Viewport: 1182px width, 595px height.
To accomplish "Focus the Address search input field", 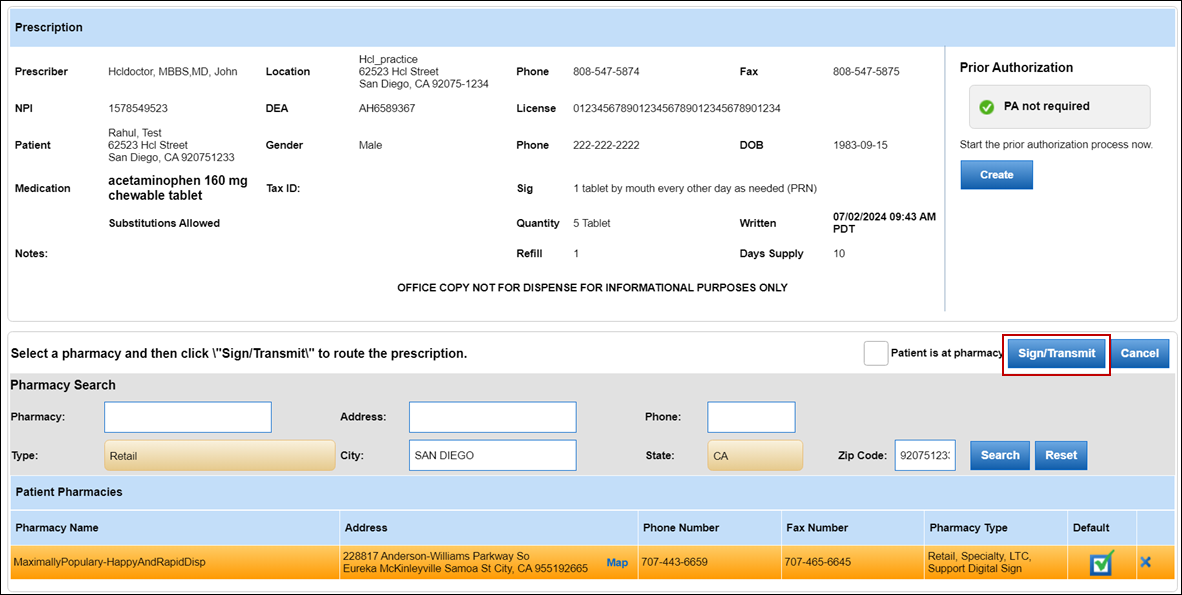I will pos(492,417).
